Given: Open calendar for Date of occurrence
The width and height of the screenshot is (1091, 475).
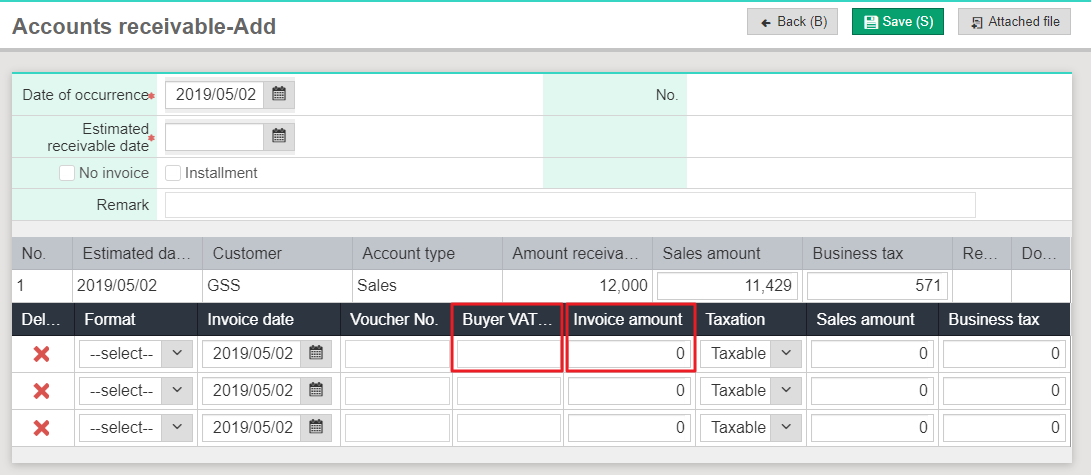Looking at the screenshot, I should [x=279, y=95].
